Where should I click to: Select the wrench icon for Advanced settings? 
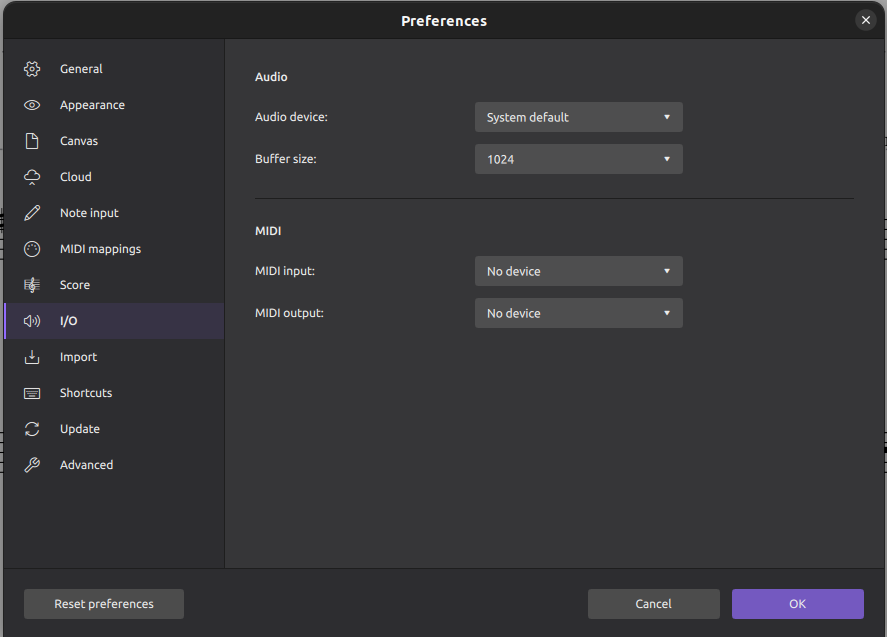[x=31, y=464]
